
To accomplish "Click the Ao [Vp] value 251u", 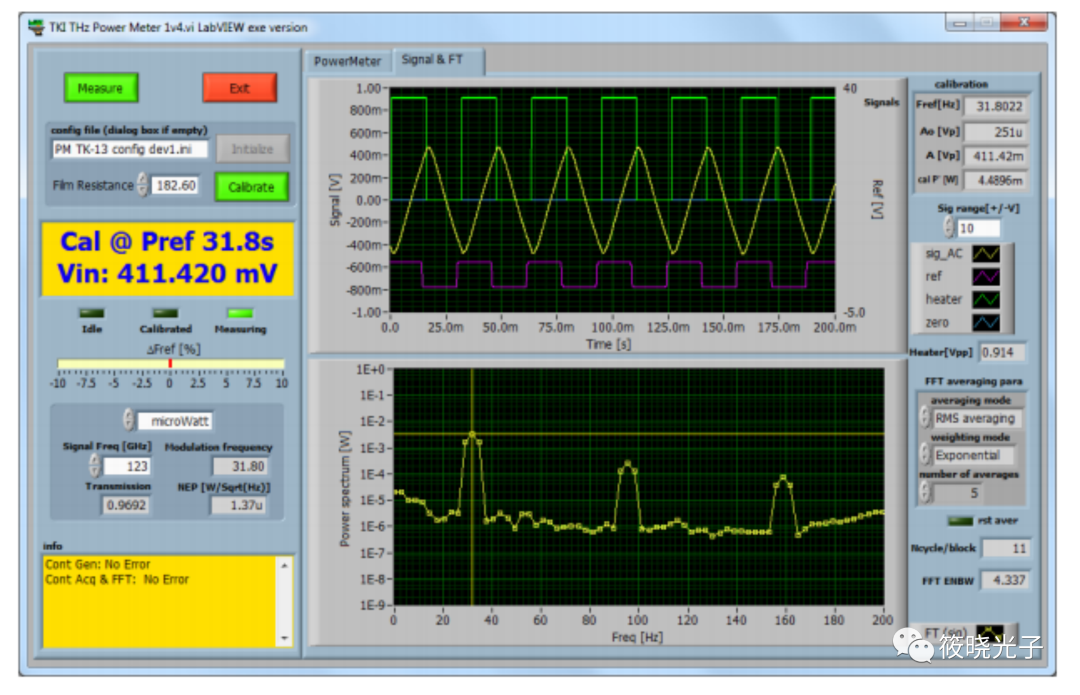I will click(x=997, y=132).
